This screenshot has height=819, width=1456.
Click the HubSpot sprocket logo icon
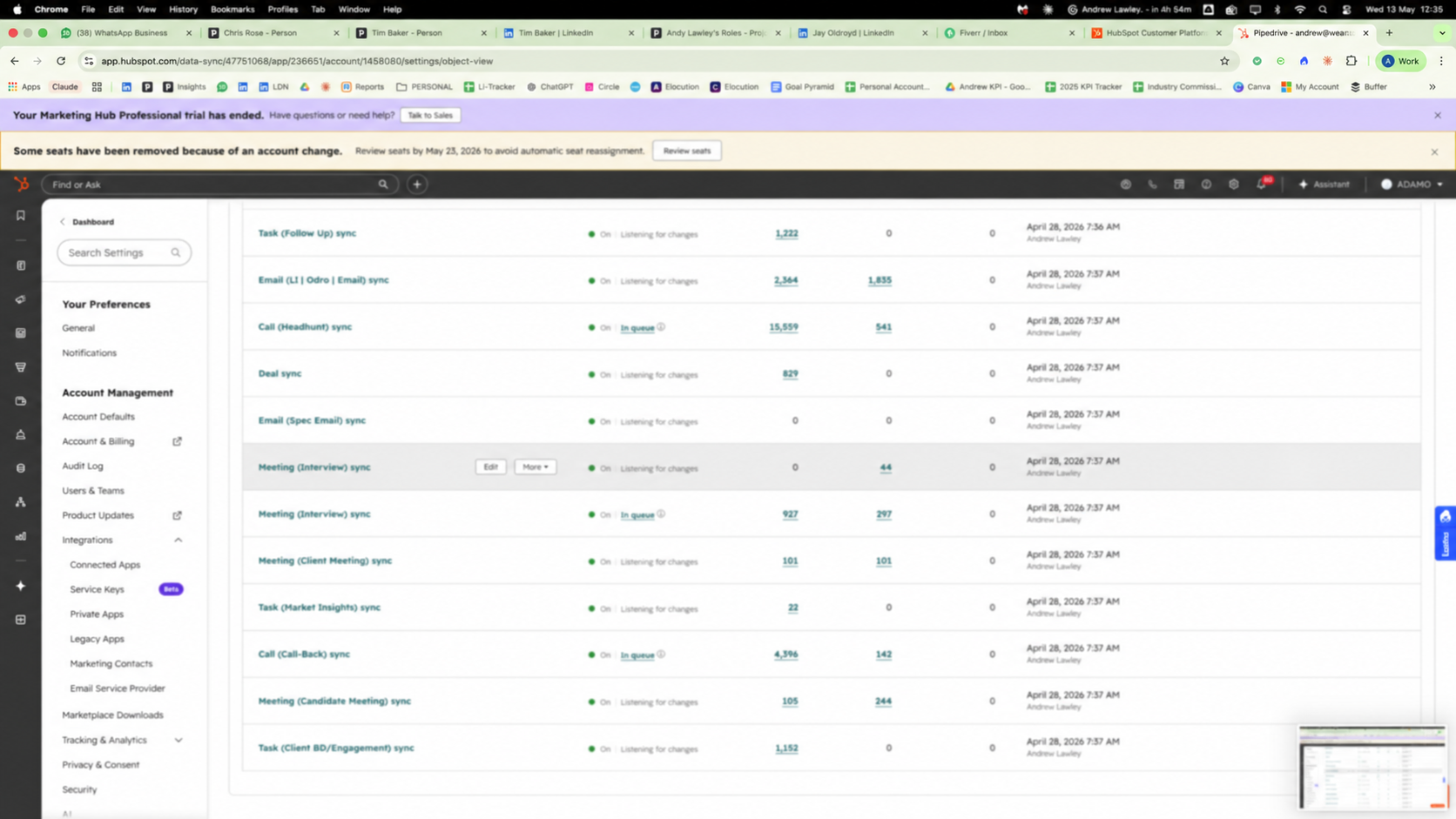[21, 185]
